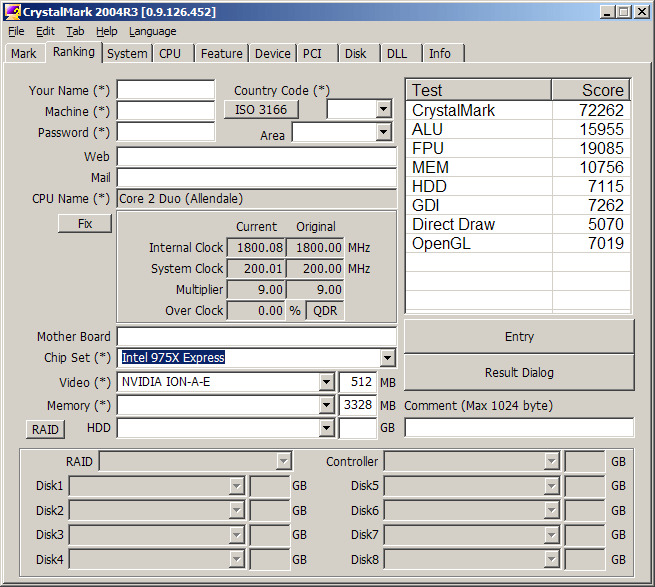The image size is (655, 587).
Task: Switch to the Mark tab
Action: point(24,53)
